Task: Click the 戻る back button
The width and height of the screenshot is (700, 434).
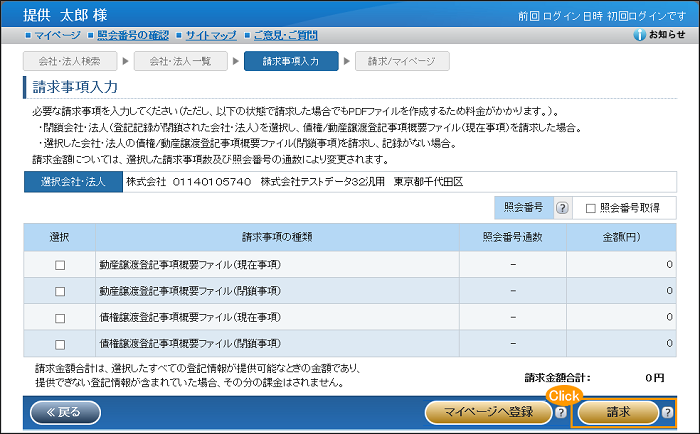Action: [65, 412]
